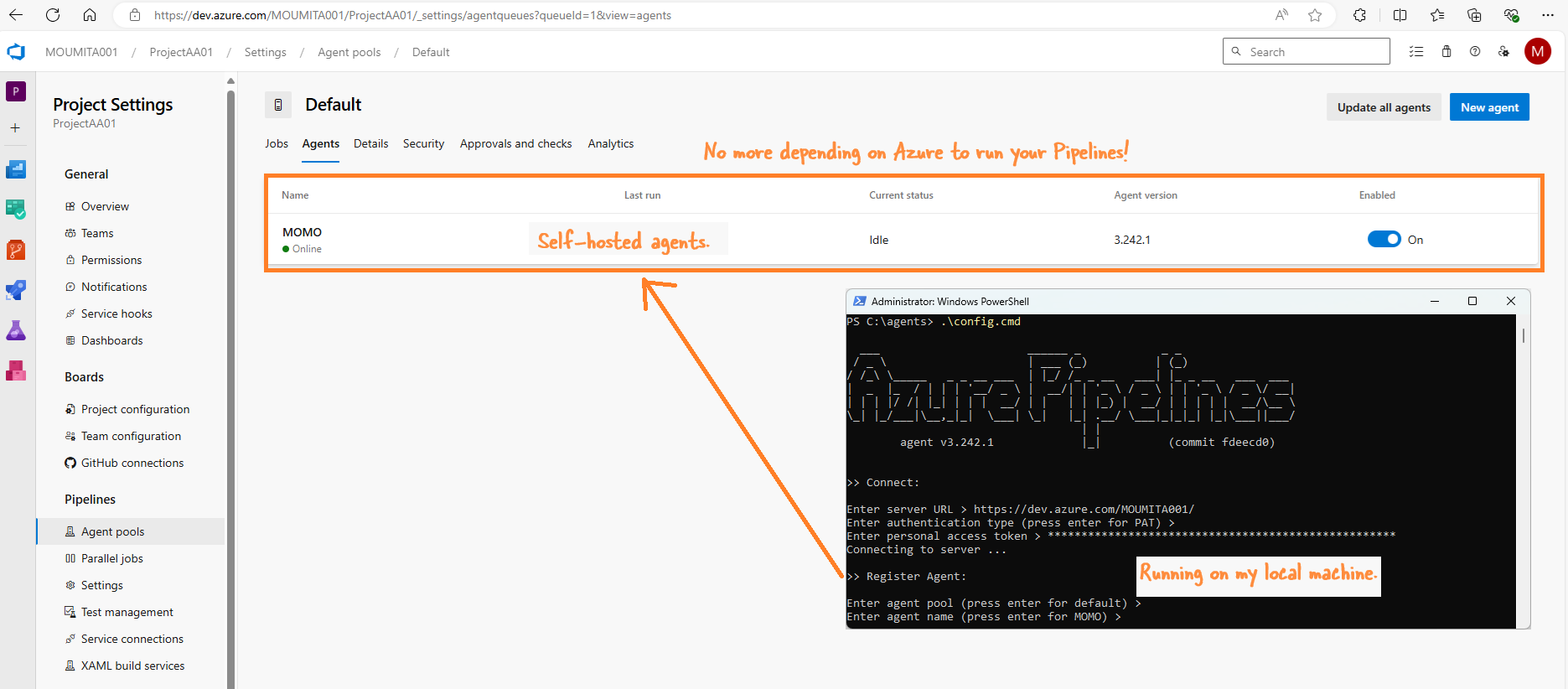Click the Agent version value 3.242.1
This screenshot has width=1568, height=689.
pos(1131,240)
